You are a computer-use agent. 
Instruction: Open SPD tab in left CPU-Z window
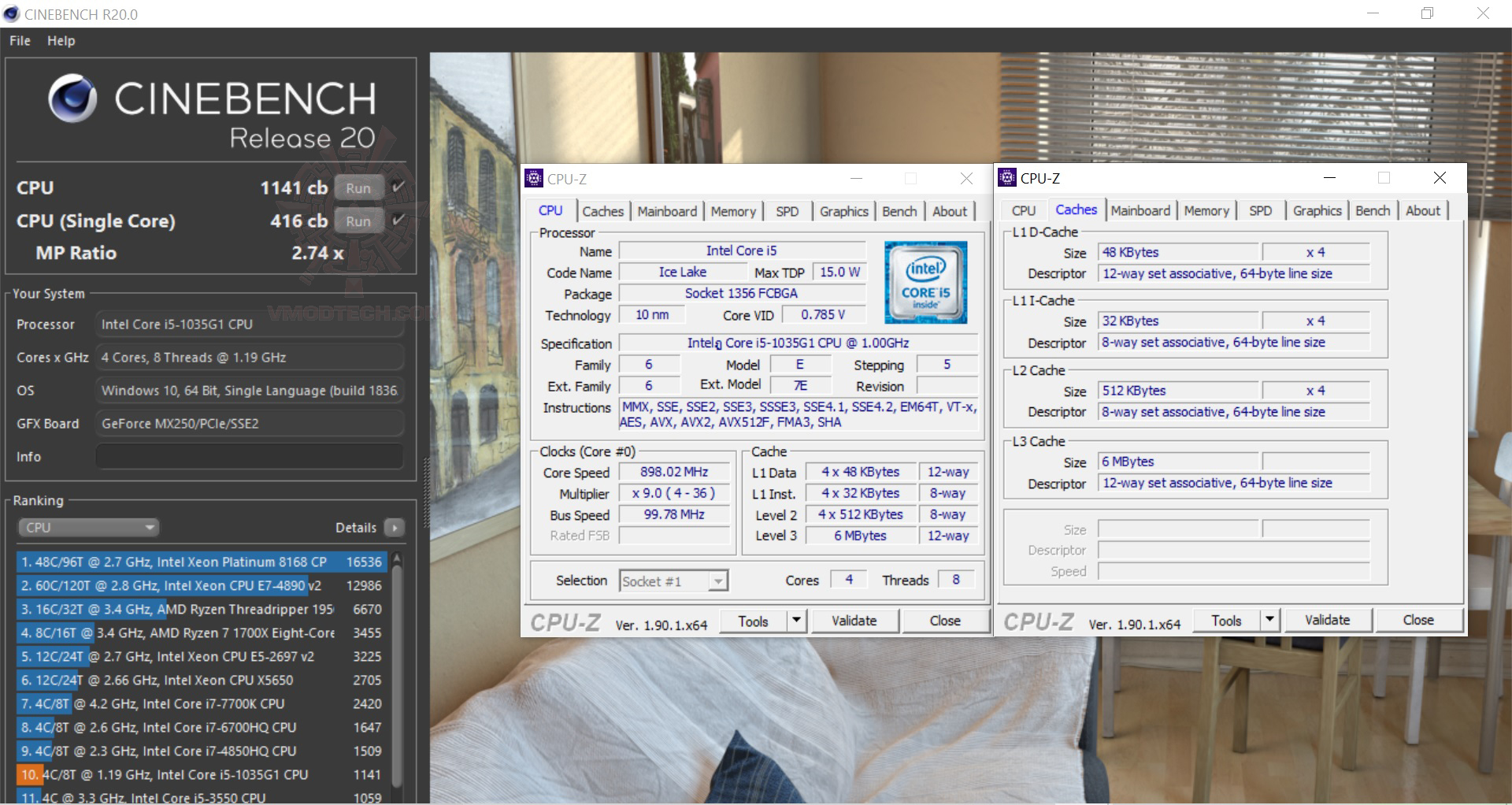tap(787, 211)
